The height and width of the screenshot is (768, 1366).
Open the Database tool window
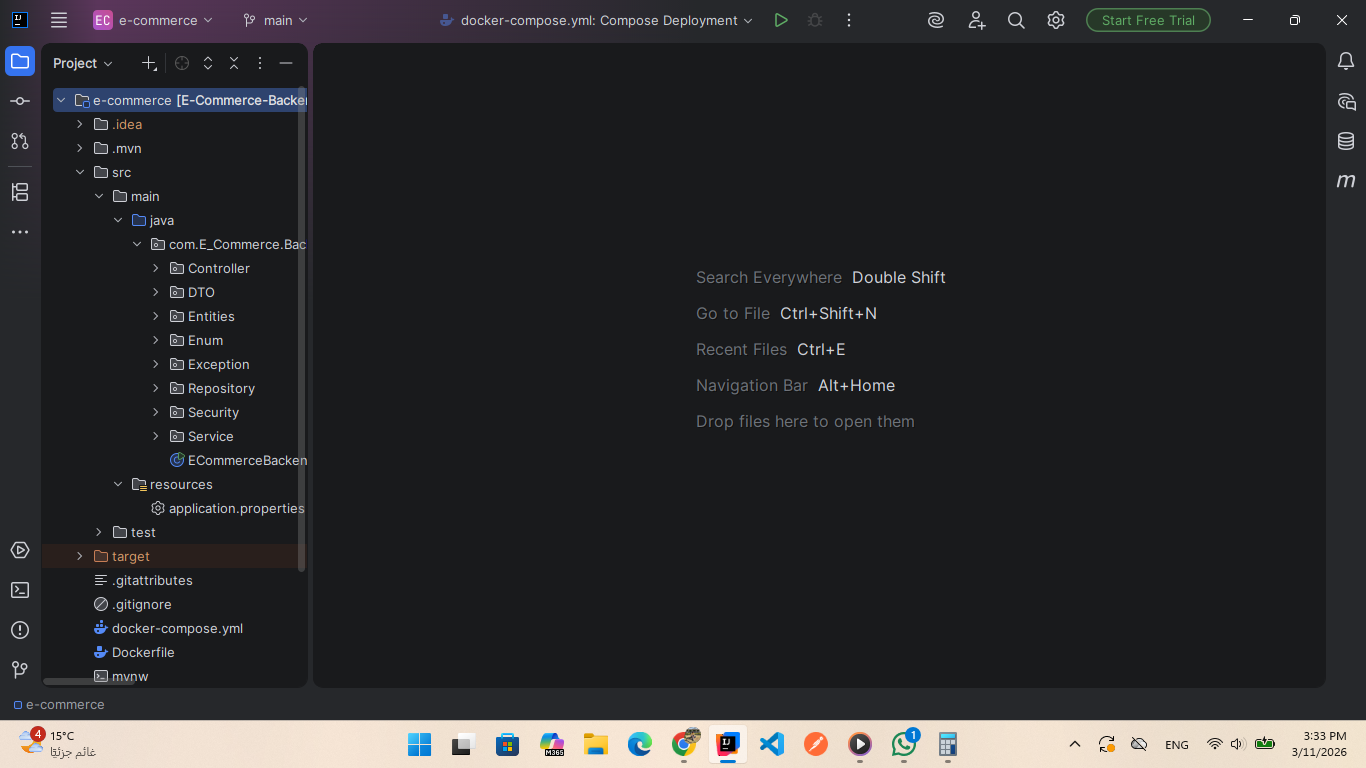coord(1346,141)
